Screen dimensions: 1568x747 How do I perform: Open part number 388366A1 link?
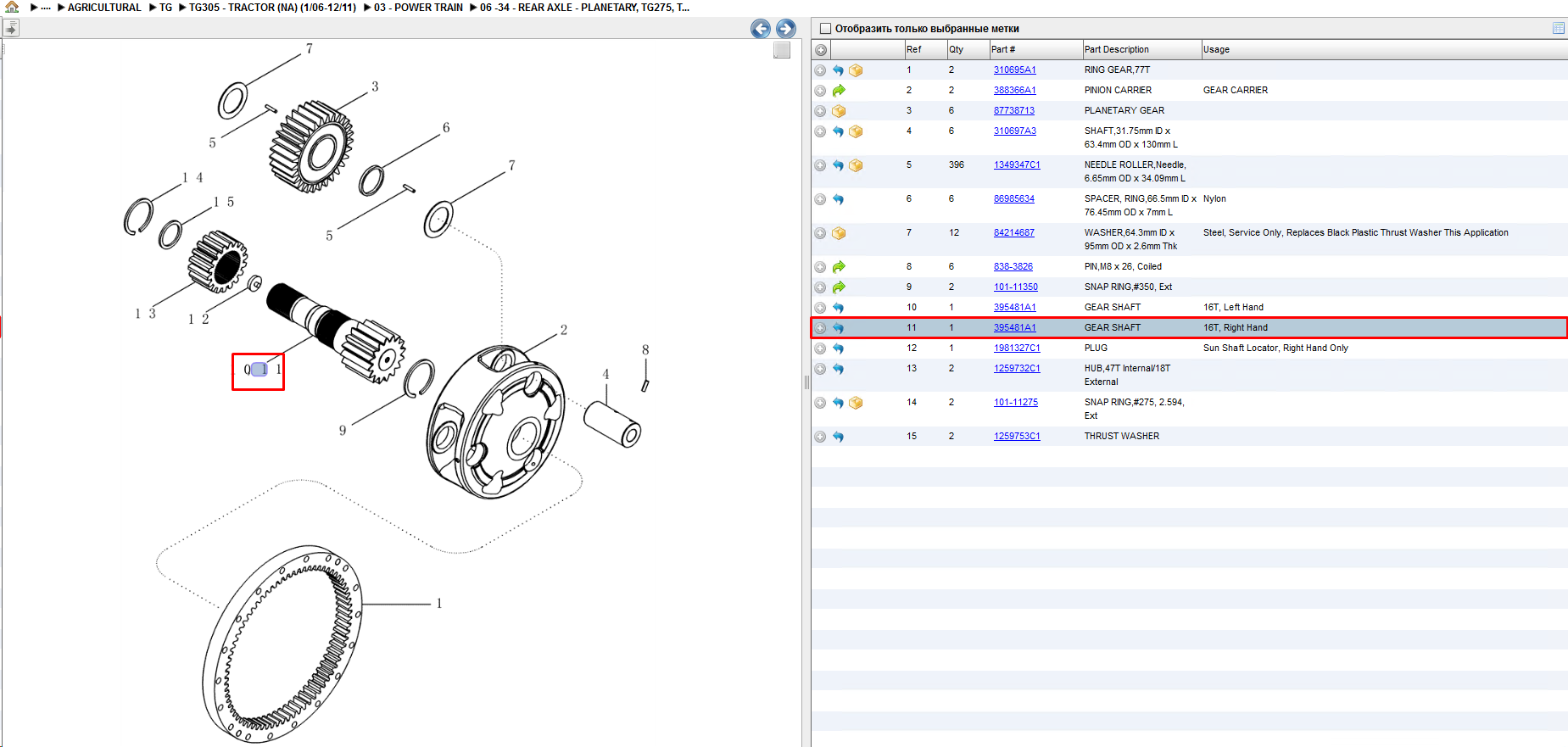(1014, 91)
